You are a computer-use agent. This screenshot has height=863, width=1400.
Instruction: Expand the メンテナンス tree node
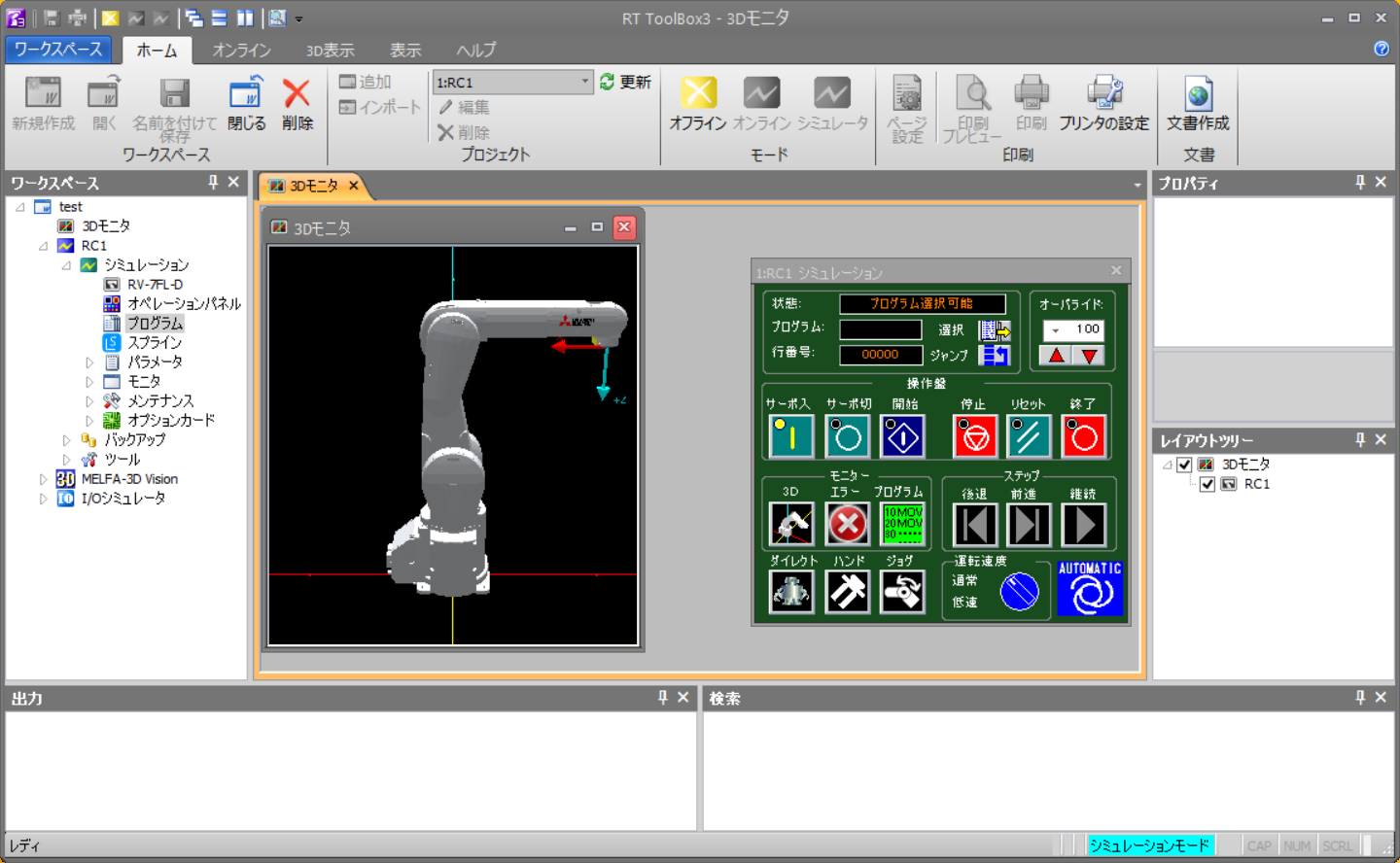(89, 401)
